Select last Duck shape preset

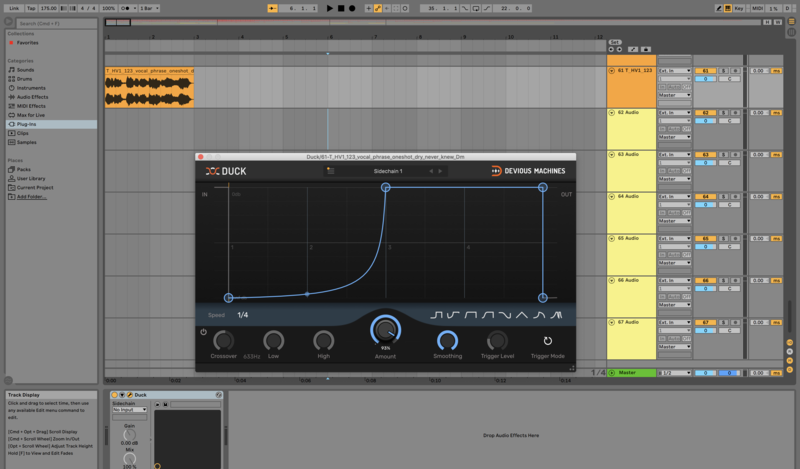(x=556, y=315)
